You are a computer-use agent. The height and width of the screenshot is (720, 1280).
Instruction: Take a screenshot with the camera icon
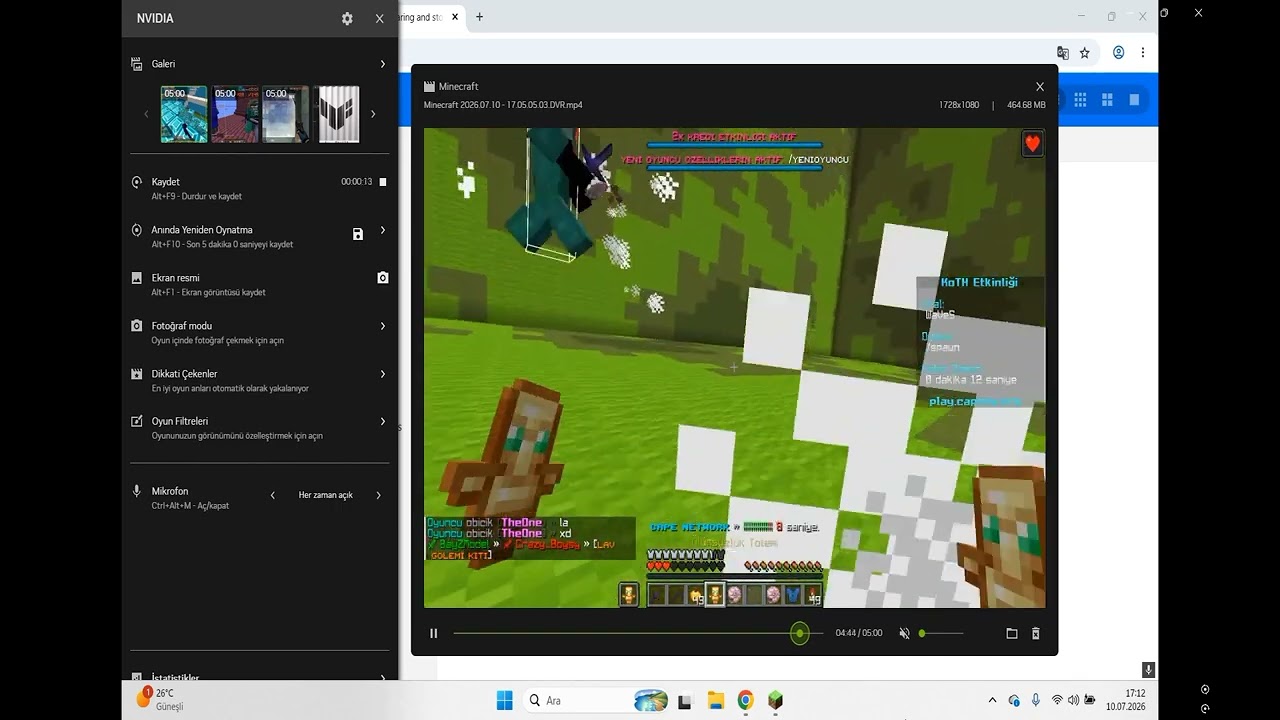[382, 278]
